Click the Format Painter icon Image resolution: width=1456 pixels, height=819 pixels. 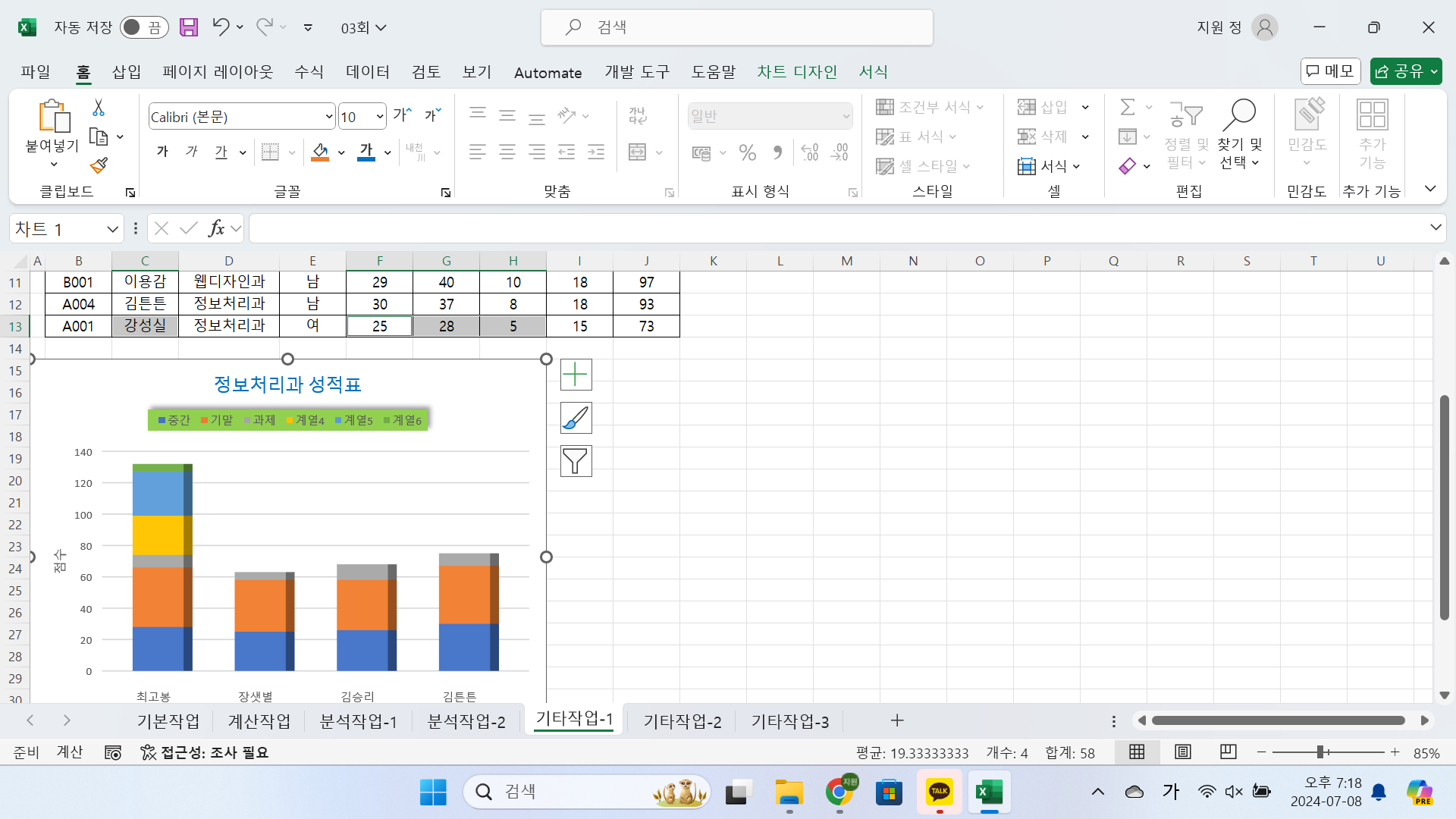(x=99, y=165)
